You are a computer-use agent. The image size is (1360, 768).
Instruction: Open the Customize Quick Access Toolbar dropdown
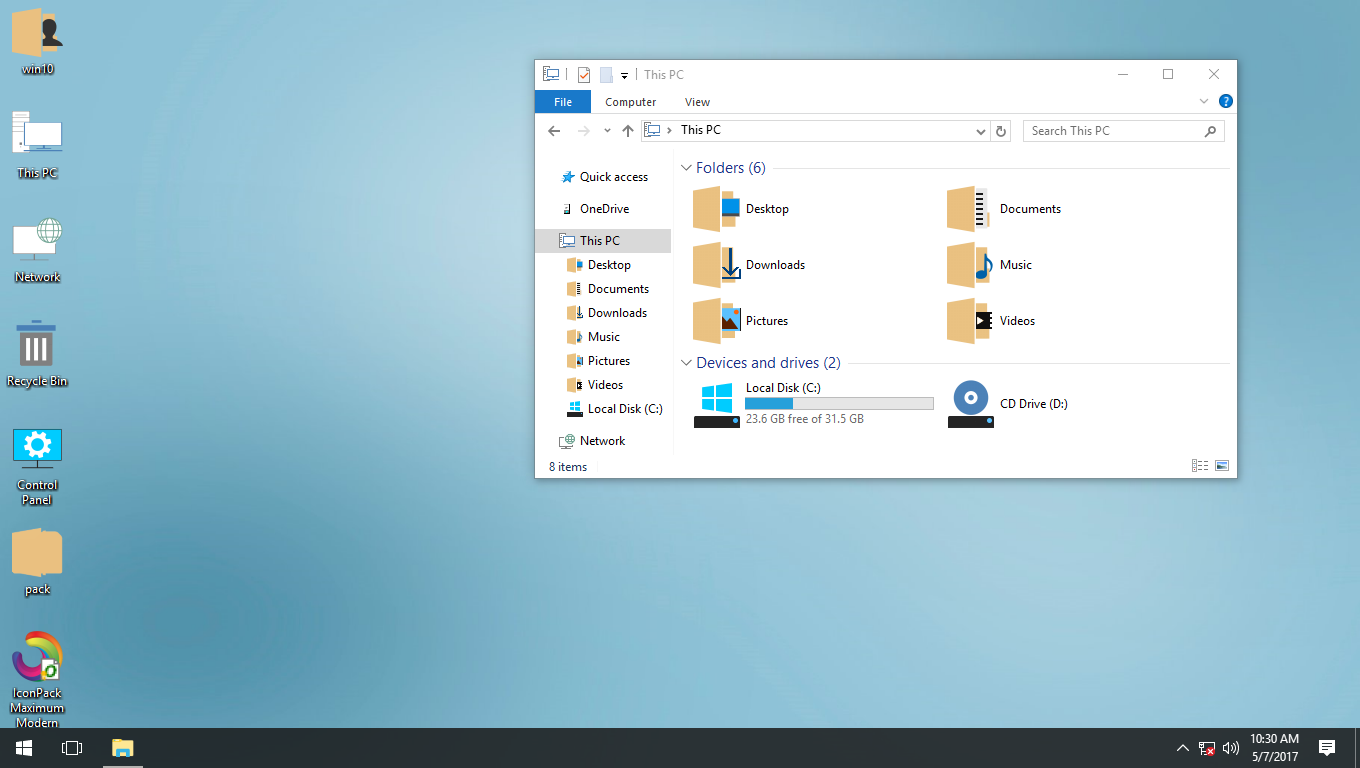pos(624,74)
